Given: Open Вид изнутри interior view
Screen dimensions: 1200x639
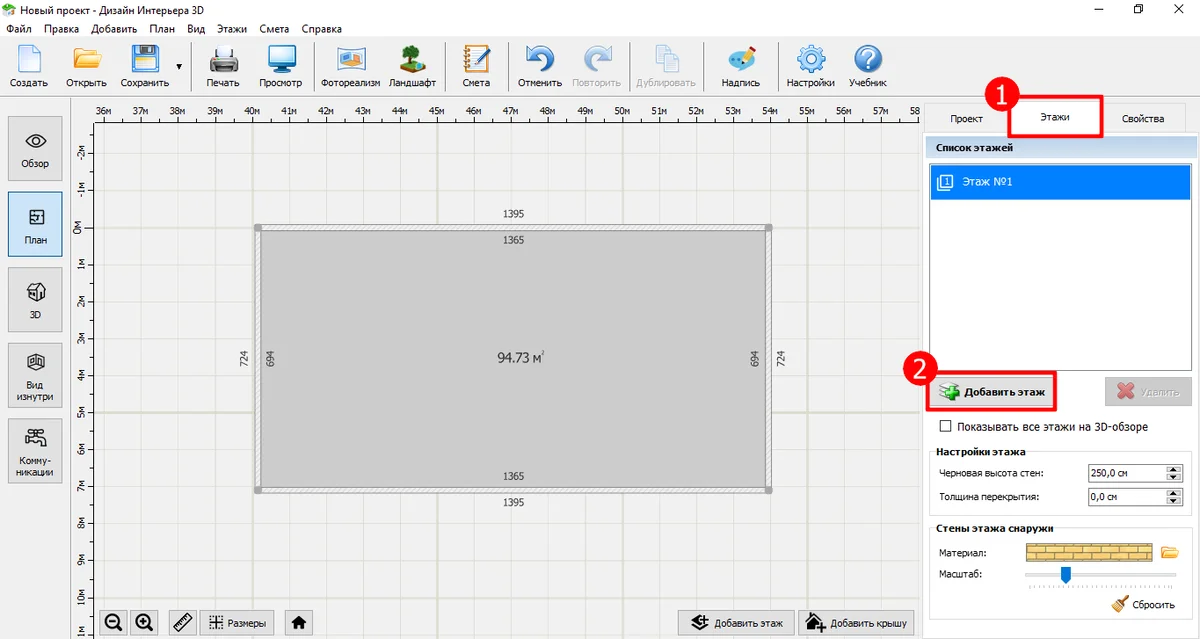Looking at the screenshot, I should coord(35,375).
